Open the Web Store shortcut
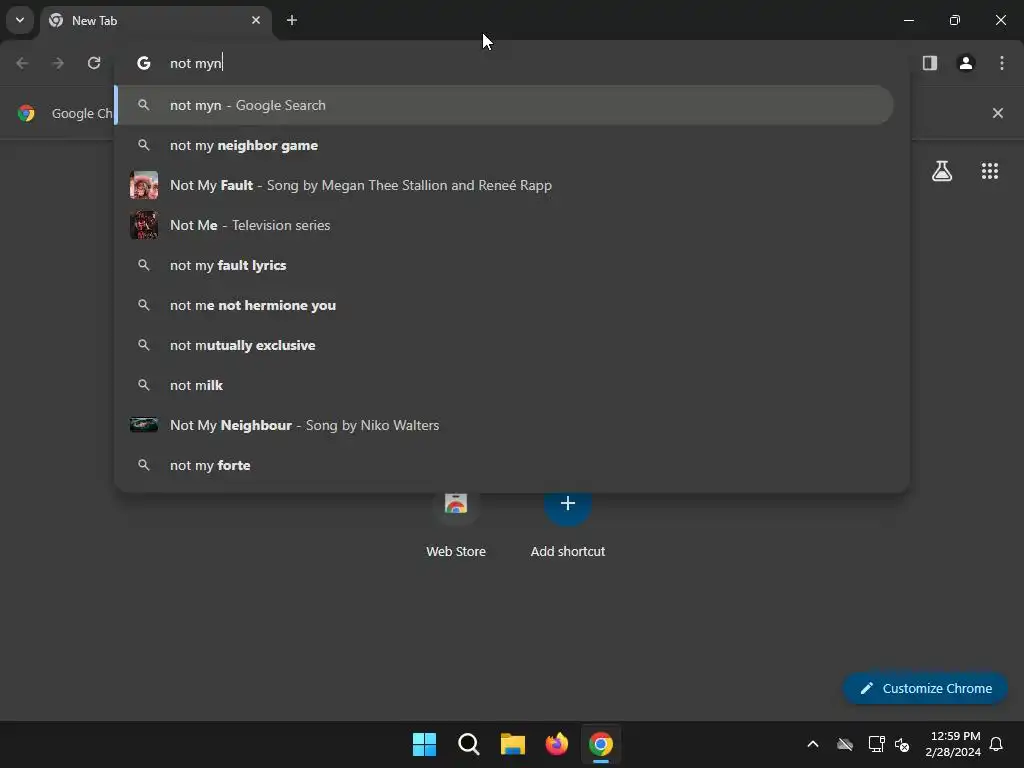This screenshot has height=768, width=1024. click(456, 522)
